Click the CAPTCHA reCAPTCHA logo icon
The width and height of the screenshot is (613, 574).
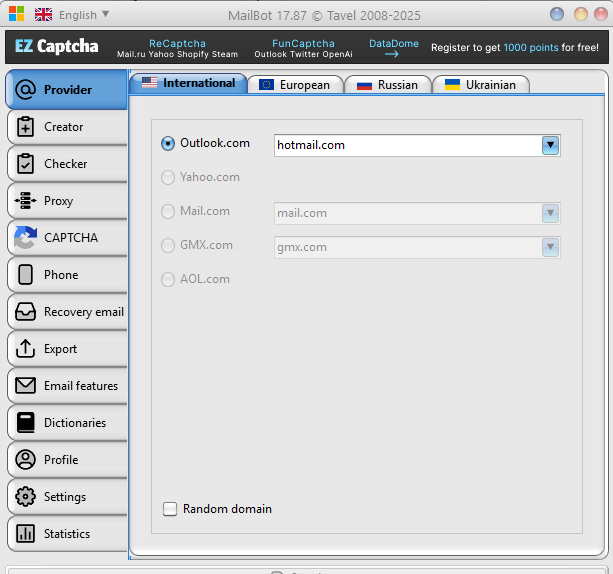pos(25,237)
